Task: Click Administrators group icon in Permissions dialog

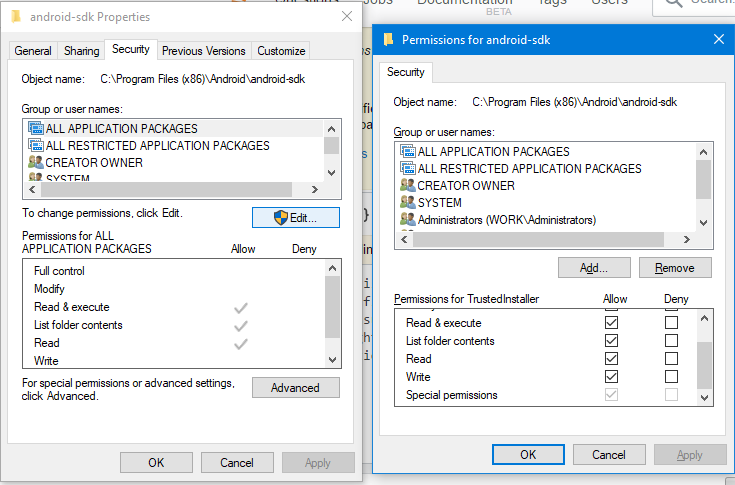Action: point(408,220)
